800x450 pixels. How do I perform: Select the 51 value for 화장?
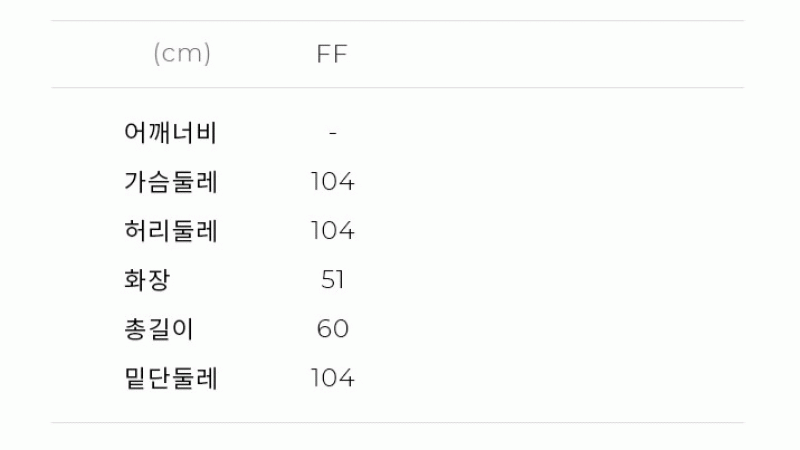coord(333,280)
